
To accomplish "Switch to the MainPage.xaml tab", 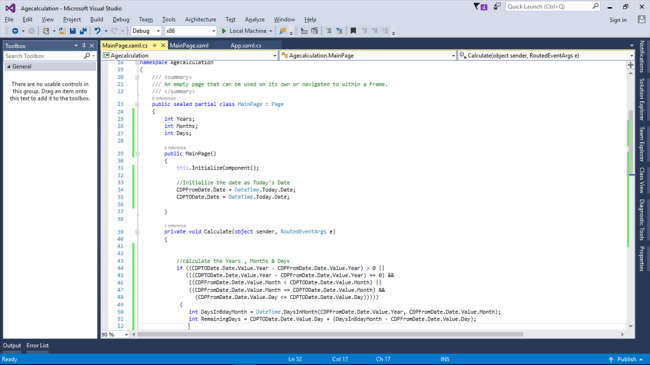I will tap(189, 46).
